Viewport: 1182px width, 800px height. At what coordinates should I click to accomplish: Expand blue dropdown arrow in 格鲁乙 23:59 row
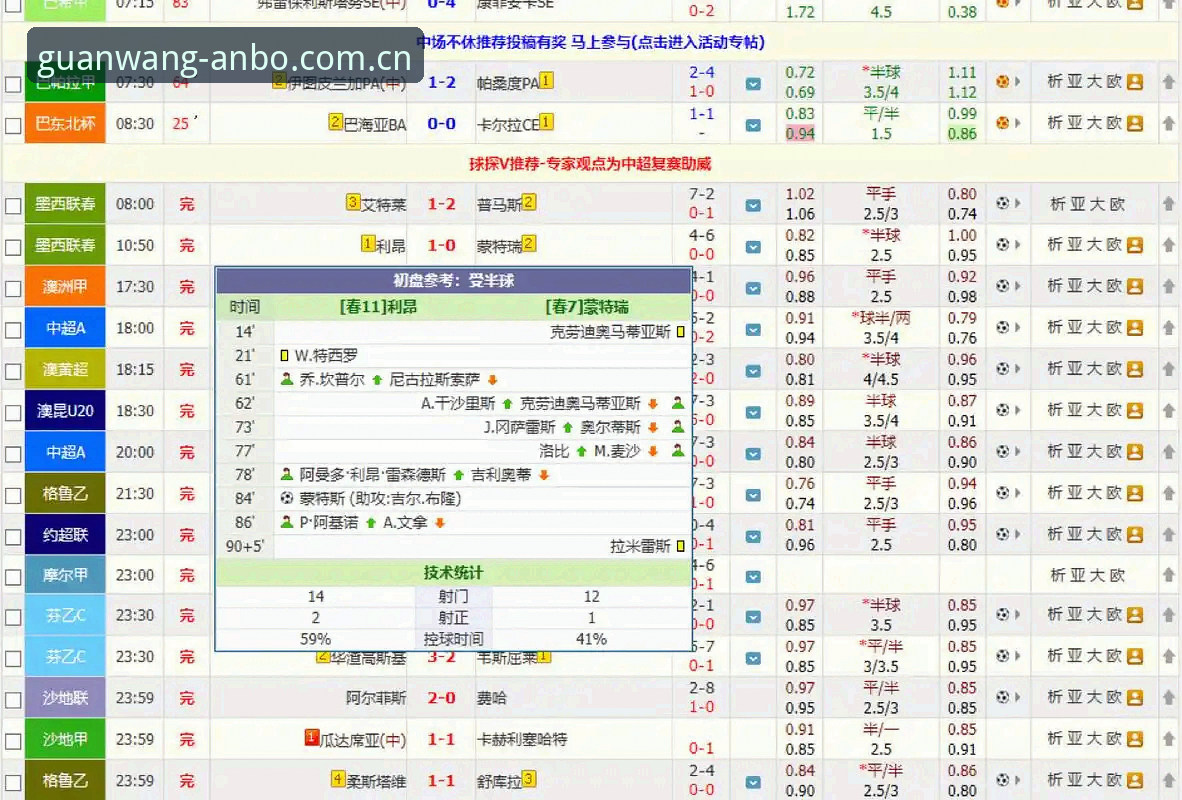coord(753,782)
